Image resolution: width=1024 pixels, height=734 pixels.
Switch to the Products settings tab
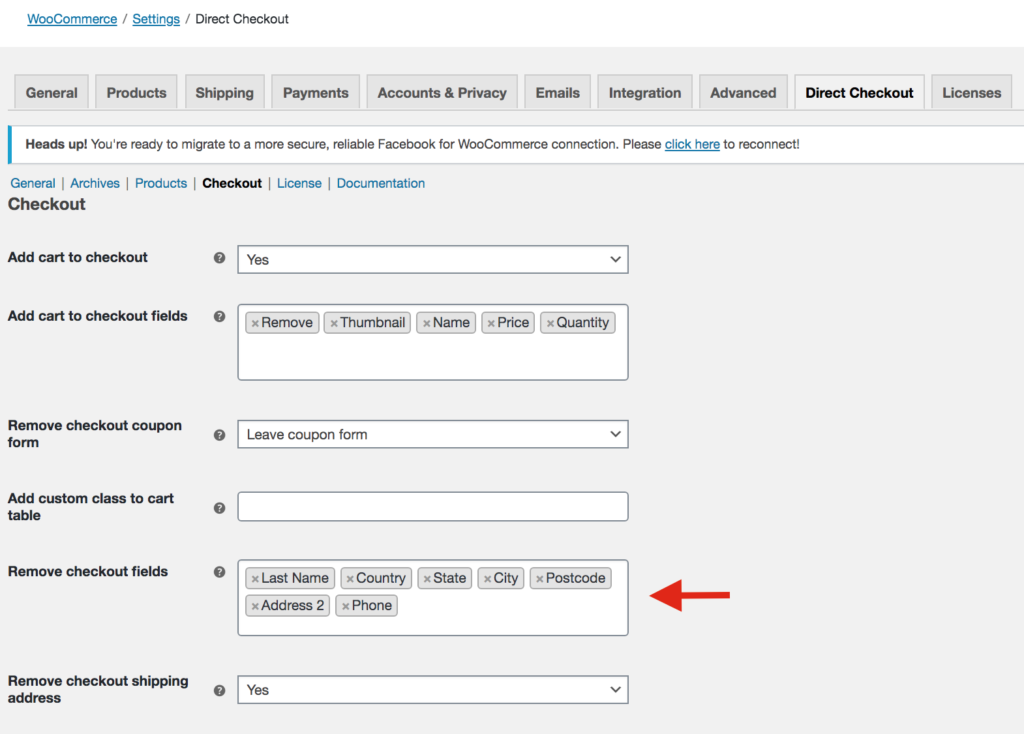click(x=136, y=93)
